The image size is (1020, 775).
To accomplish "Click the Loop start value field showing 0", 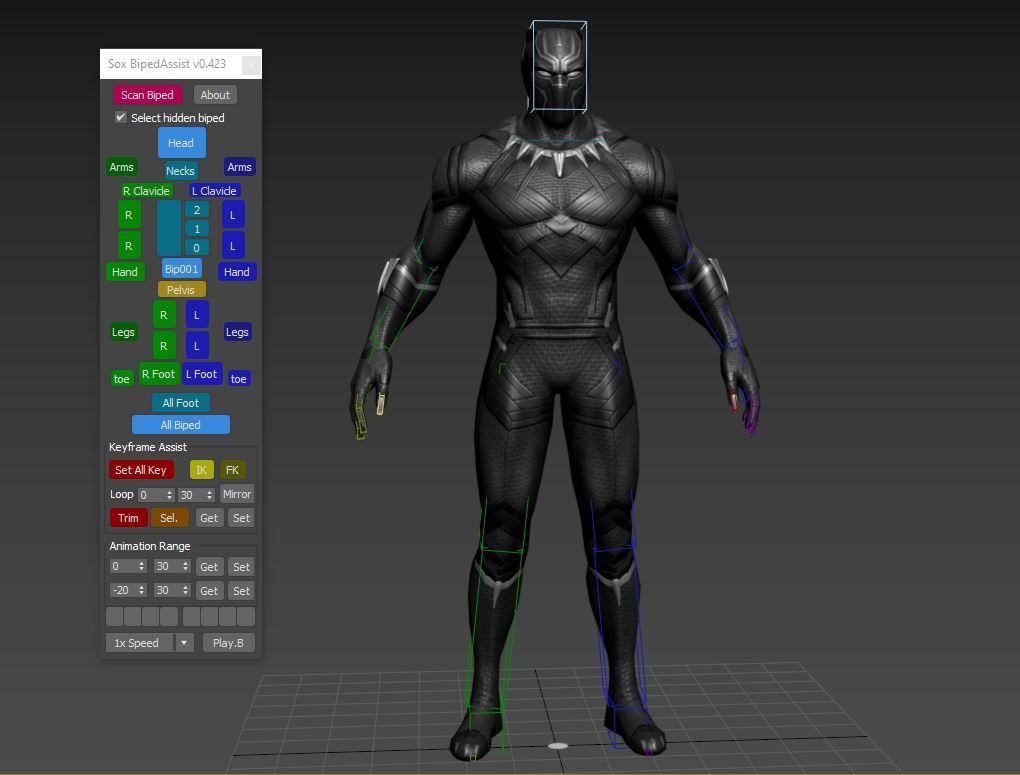I will [151, 495].
